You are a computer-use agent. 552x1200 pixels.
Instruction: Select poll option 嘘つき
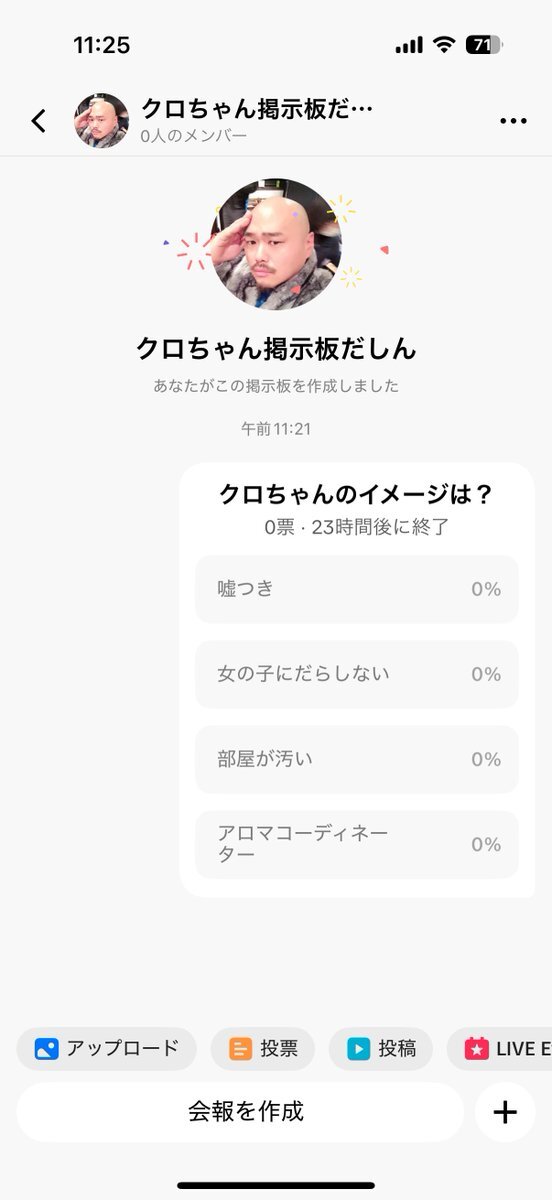pyautogui.click(x=357, y=589)
